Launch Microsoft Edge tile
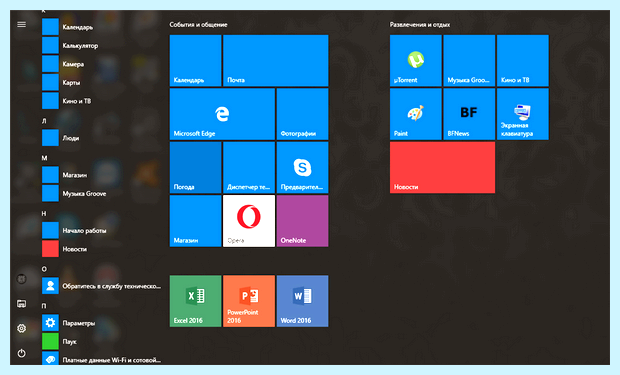Screen dimensions: 620x375 [222, 114]
